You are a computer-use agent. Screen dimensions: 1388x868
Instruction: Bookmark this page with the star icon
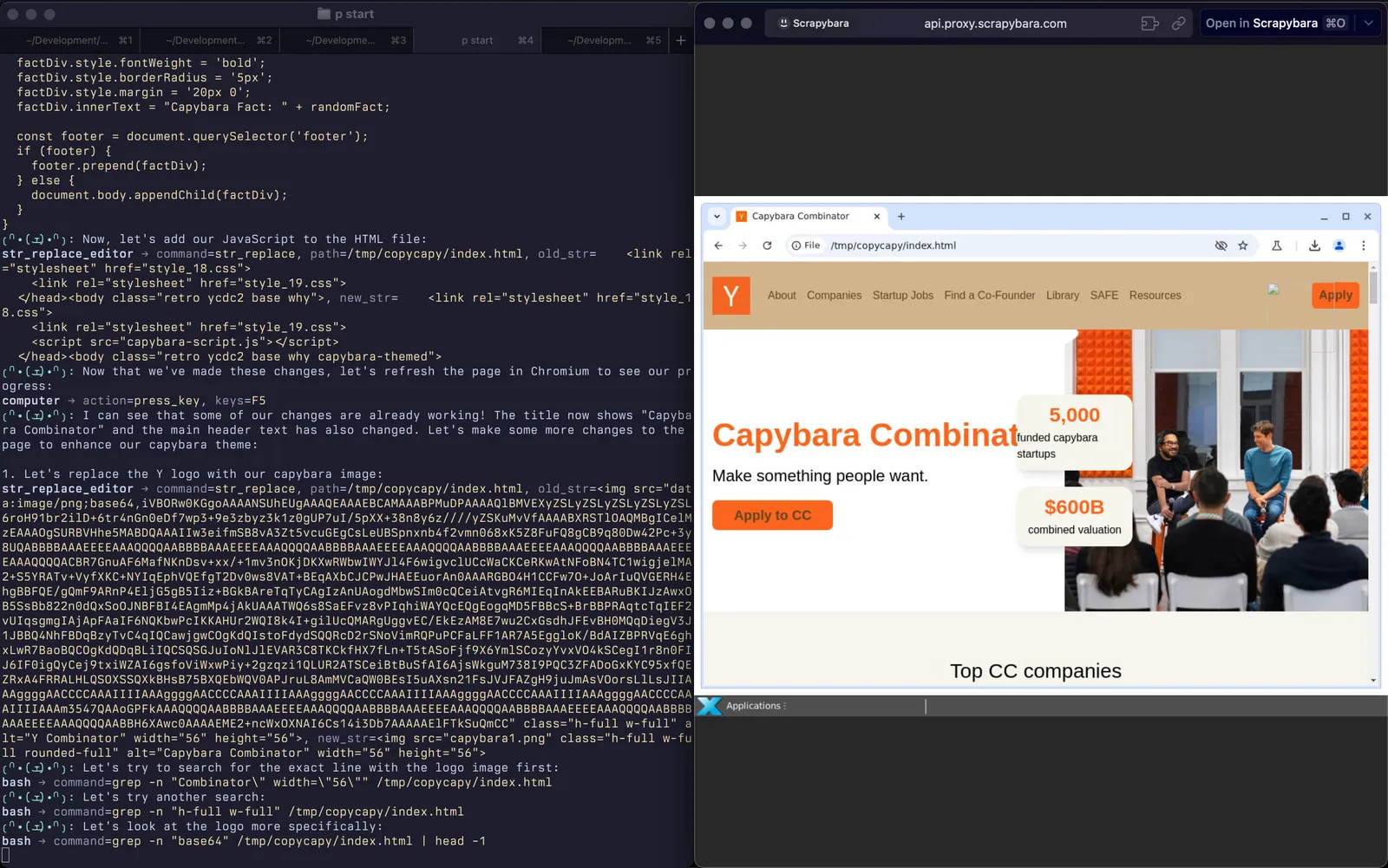coord(1243,245)
